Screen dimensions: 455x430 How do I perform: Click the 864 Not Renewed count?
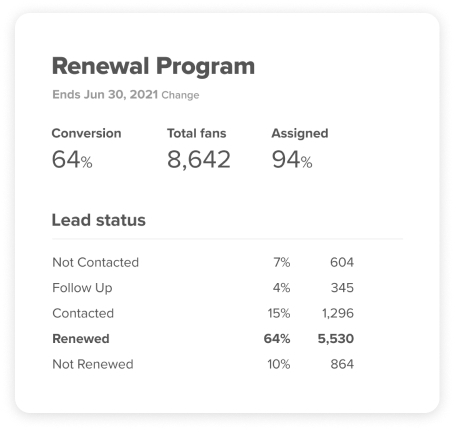pos(342,364)
